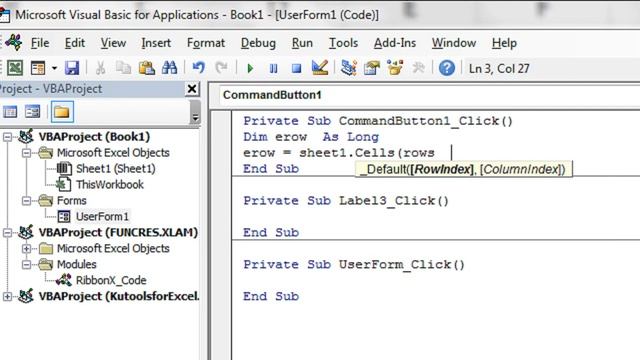Click the Ln 3, Col 27 position indicator
This screenshot has width=640, height=360.
499,68
